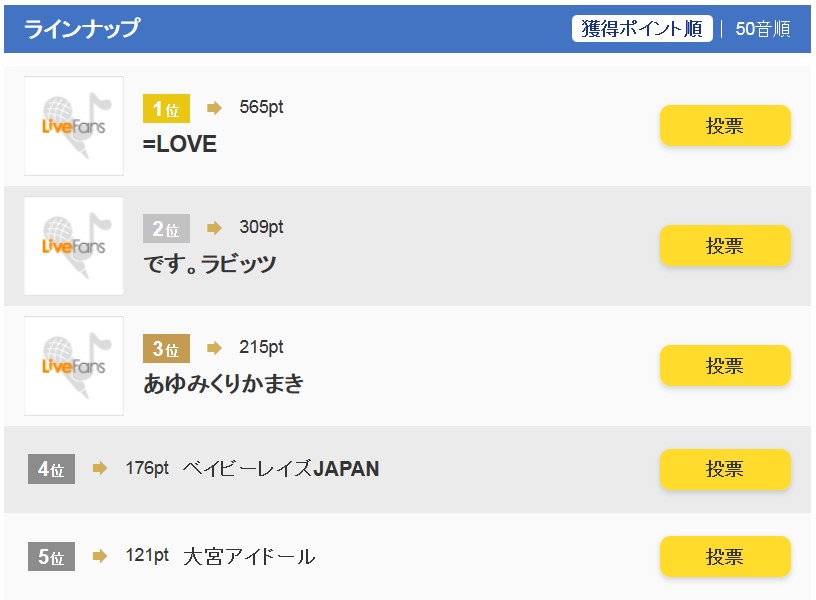Click the gray 5位 rank badge
816x600 pixels.
pyautogui.click(x=52, y=556)
